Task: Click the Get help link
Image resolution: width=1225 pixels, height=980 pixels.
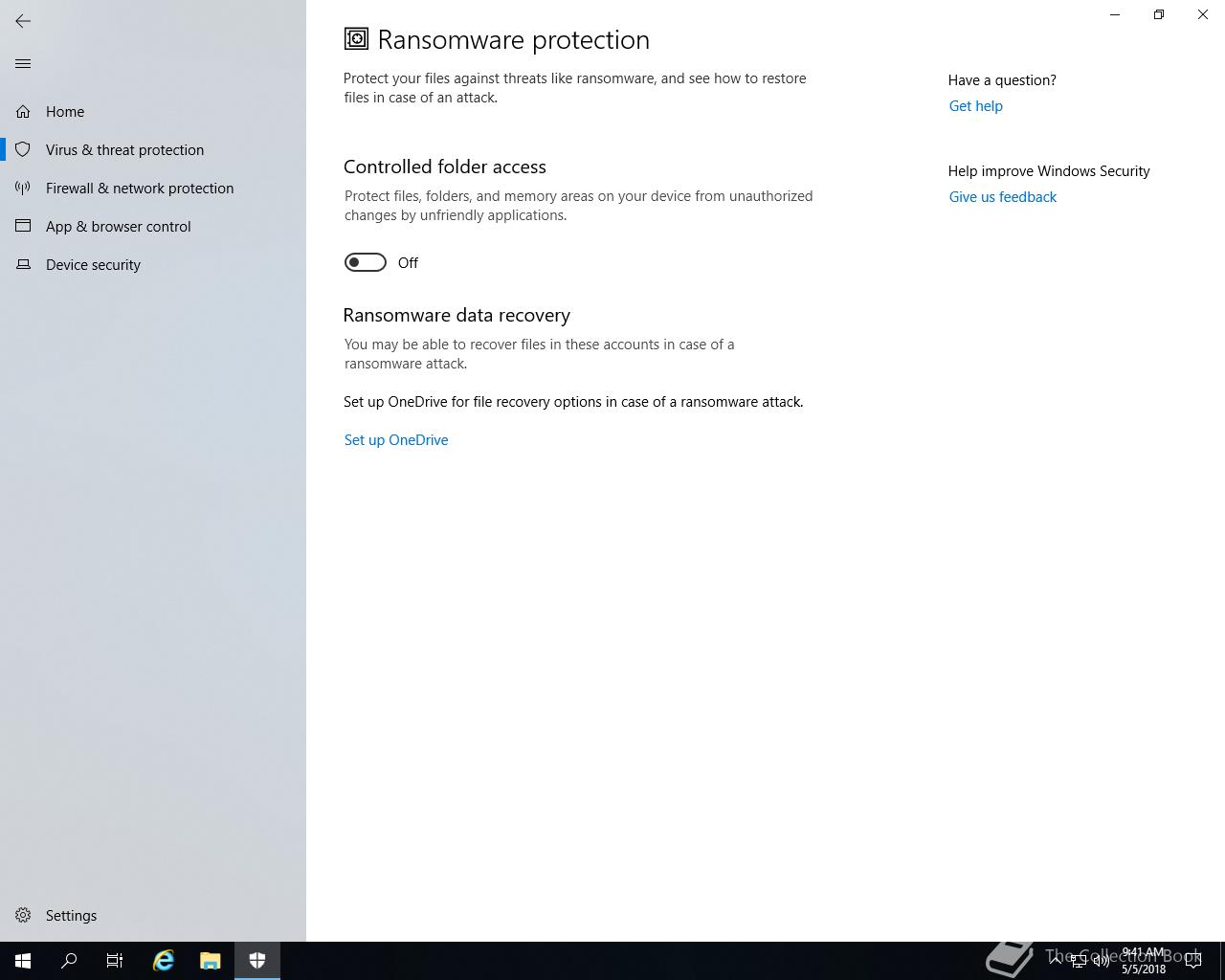Action: point(976,106)
